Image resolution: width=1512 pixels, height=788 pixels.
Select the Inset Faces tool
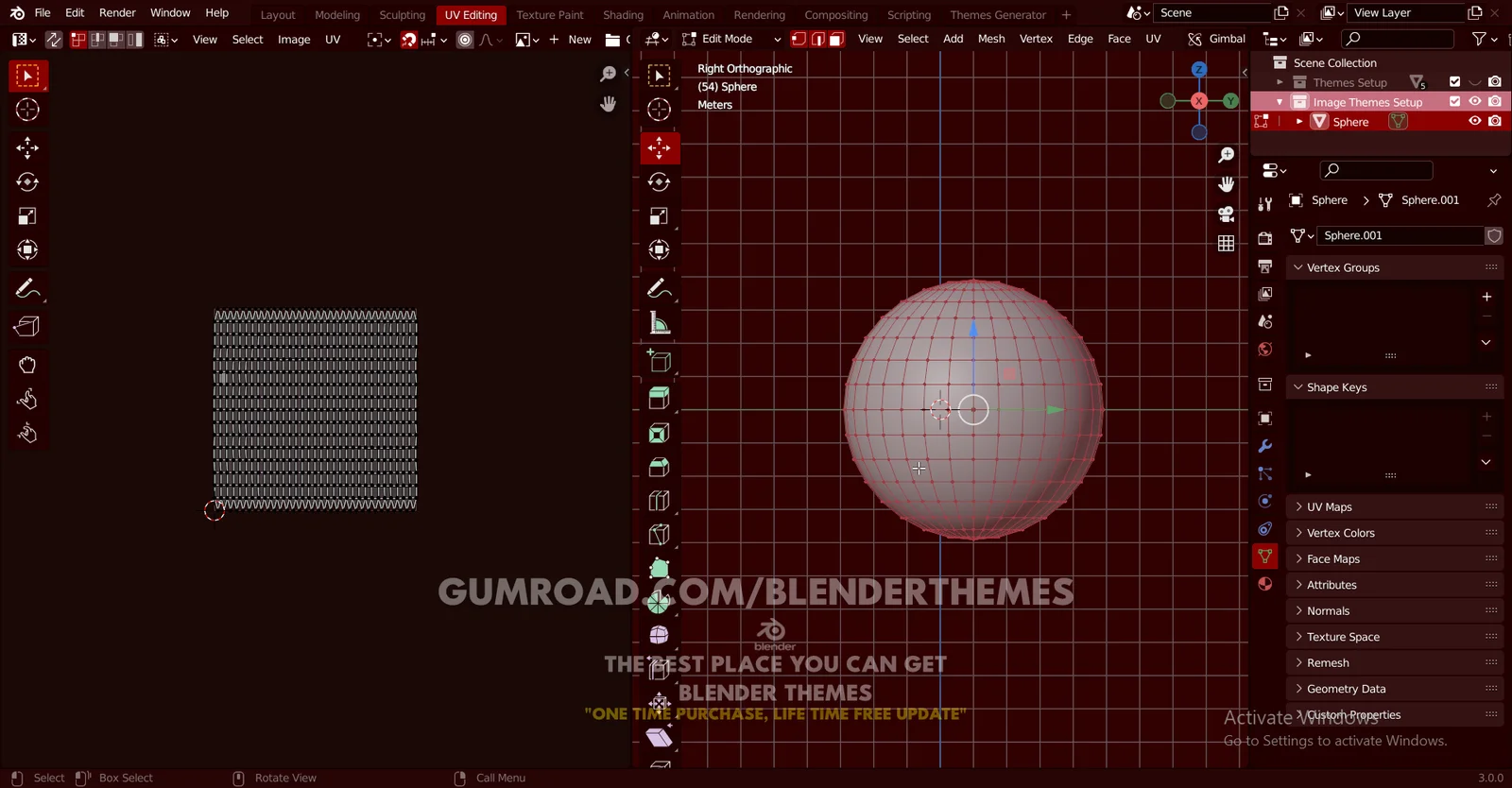(660, 433)
